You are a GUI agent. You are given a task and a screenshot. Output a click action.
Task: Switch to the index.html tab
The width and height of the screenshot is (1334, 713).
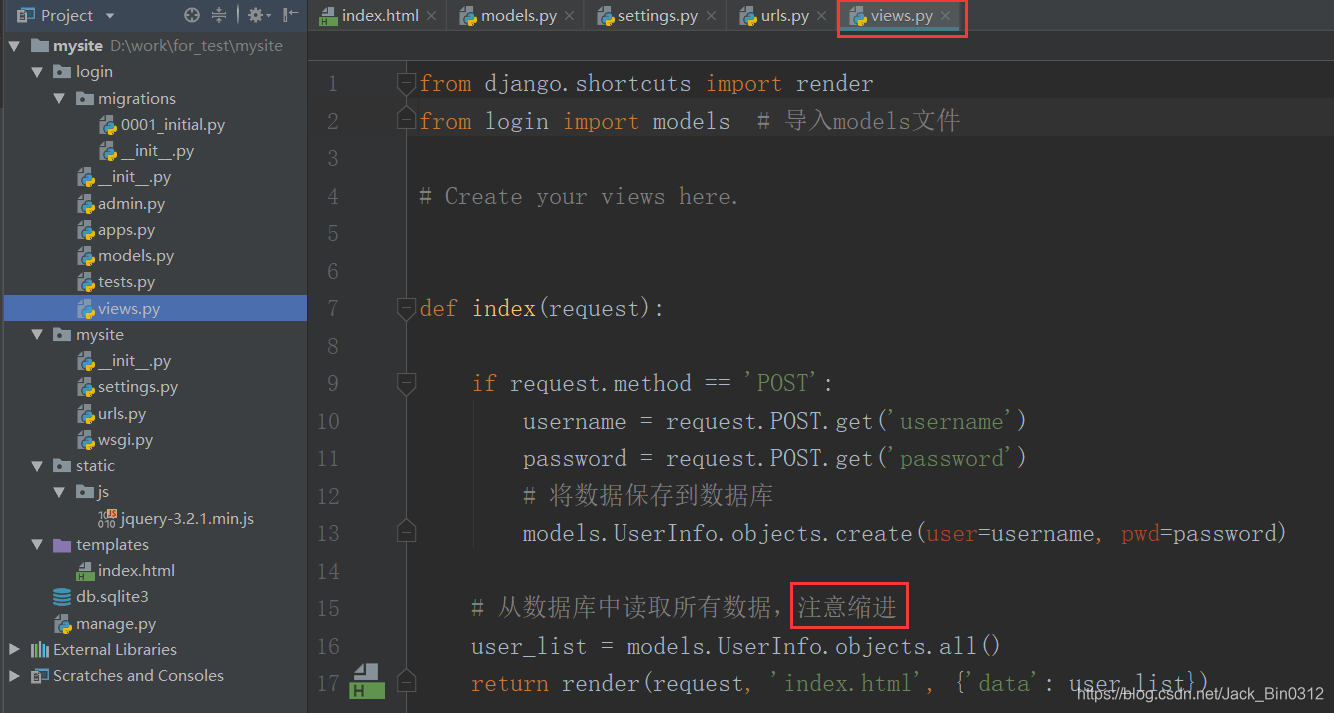pos(380,16)
